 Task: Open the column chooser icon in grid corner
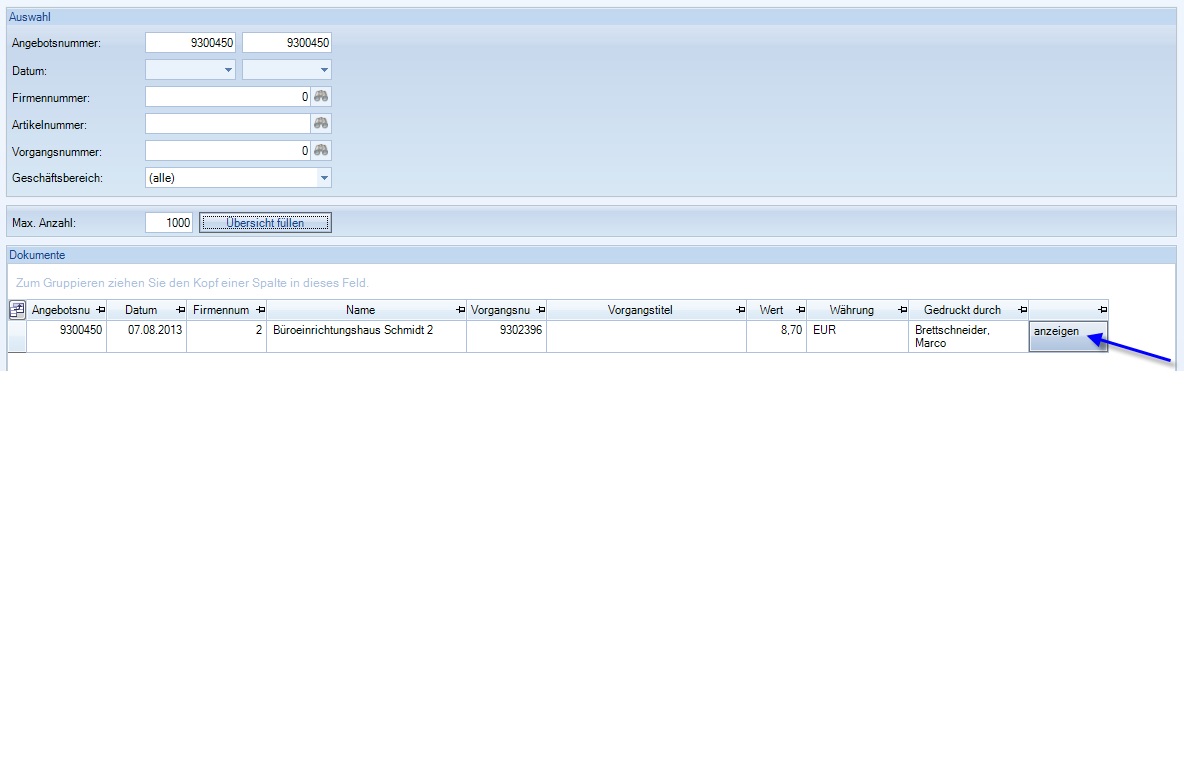click(17, 310)
